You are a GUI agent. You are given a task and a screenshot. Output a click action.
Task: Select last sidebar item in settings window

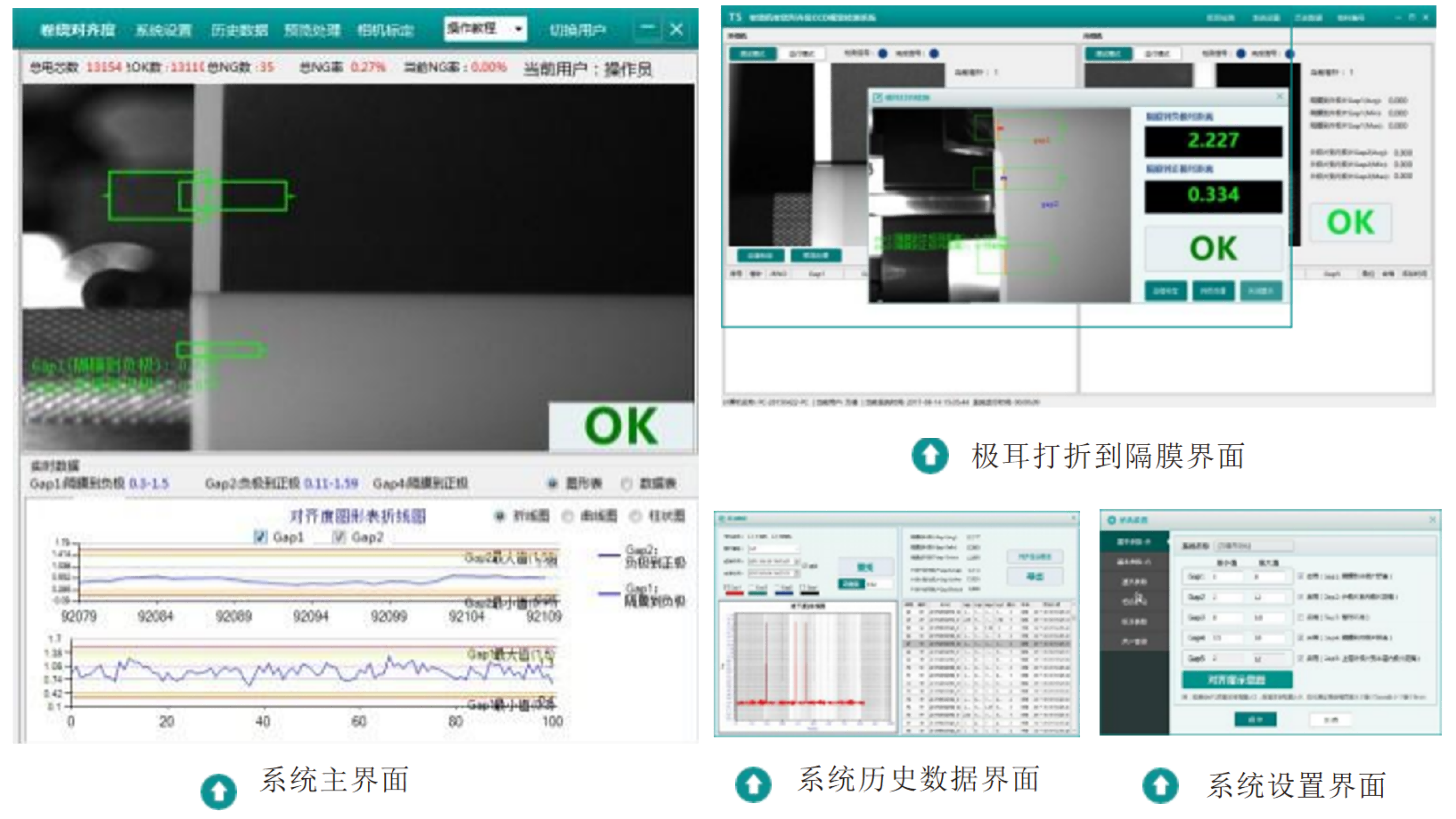[x=1134, y=642]
